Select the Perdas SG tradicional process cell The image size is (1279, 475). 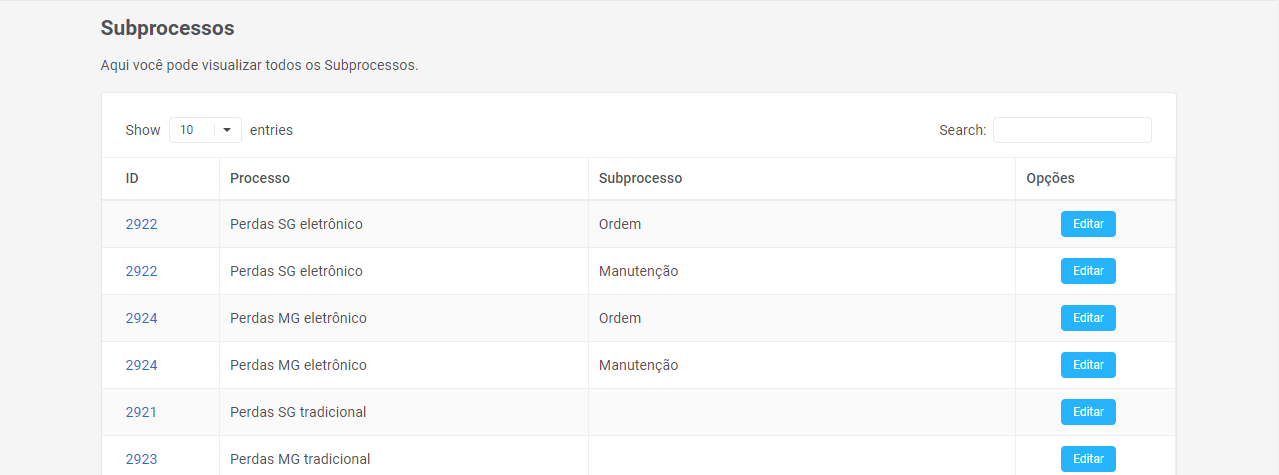pyautogui.click(x=298, y=412)
